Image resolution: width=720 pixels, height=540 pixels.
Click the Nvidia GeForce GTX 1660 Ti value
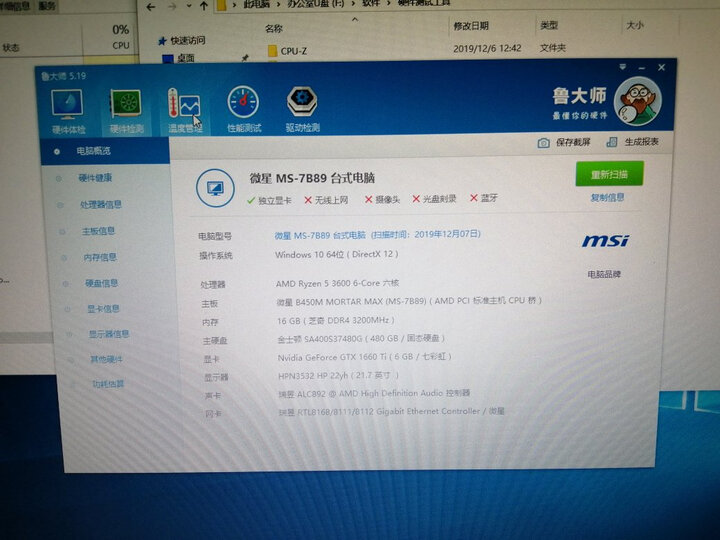pos(365,357)
